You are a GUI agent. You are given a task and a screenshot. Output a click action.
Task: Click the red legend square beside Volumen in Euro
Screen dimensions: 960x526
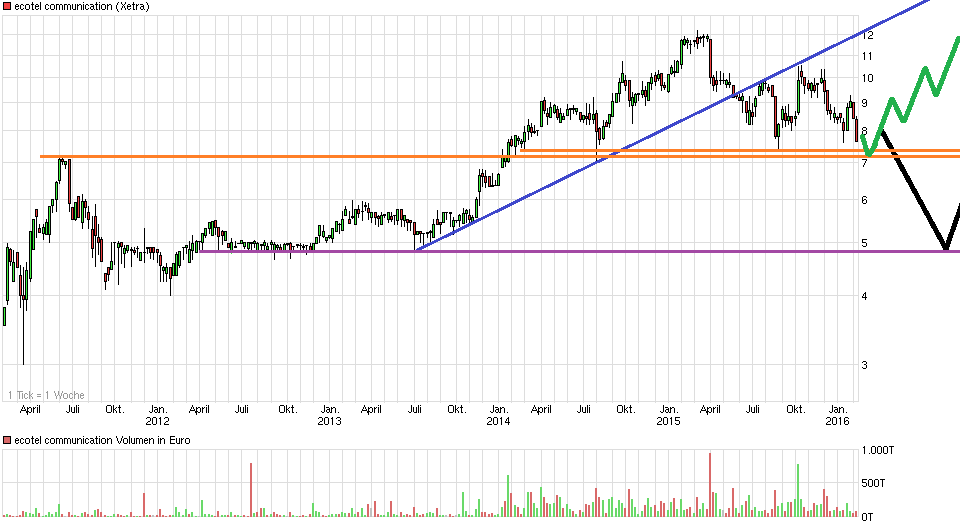pyautogui.click(x=7, y=440)
